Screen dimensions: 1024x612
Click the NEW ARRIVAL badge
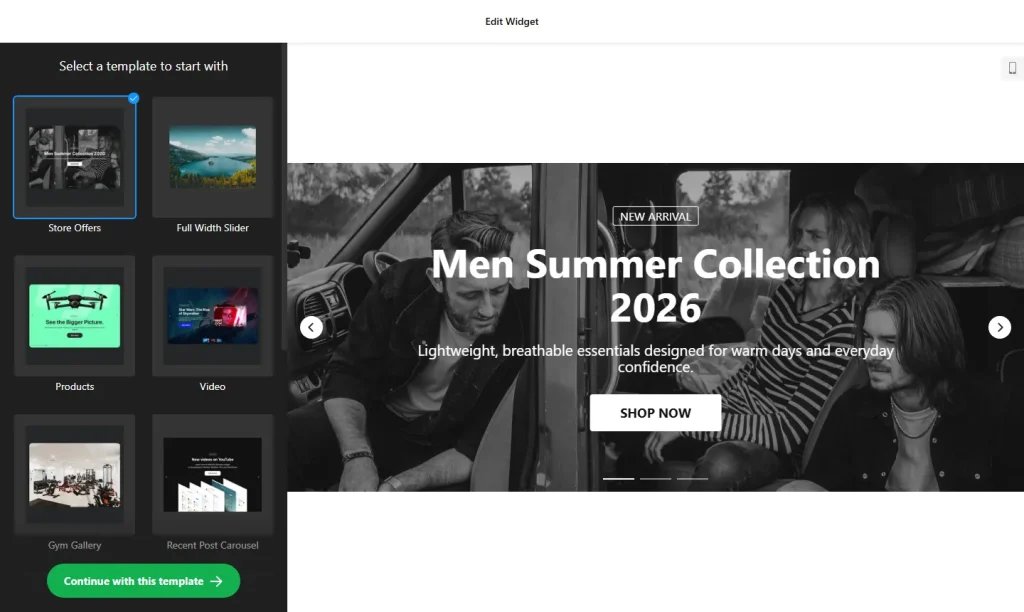point(655,216)
